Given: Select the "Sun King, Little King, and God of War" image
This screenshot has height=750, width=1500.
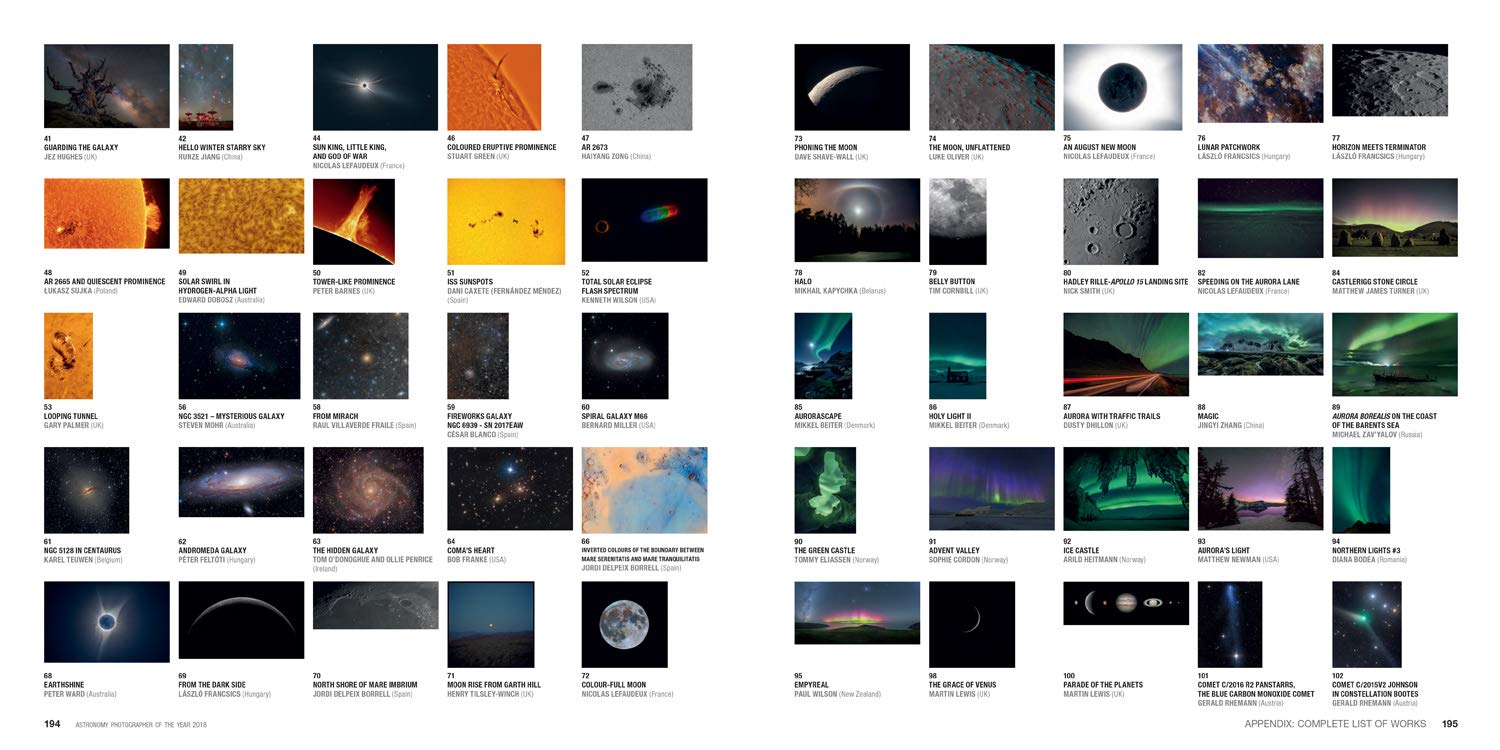Looking at the screenshot, I should 375,85.
